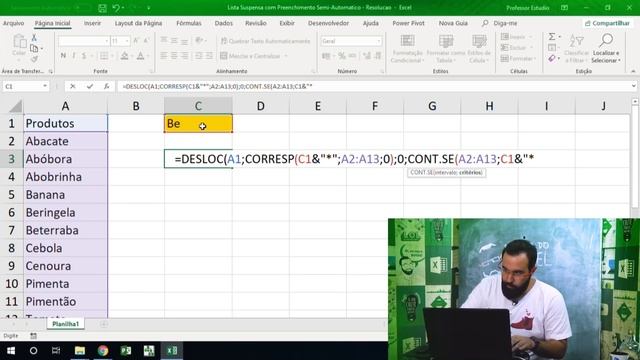Collapse the ribbon with the caret
The image size is (640, 360).
pos(633,71)
